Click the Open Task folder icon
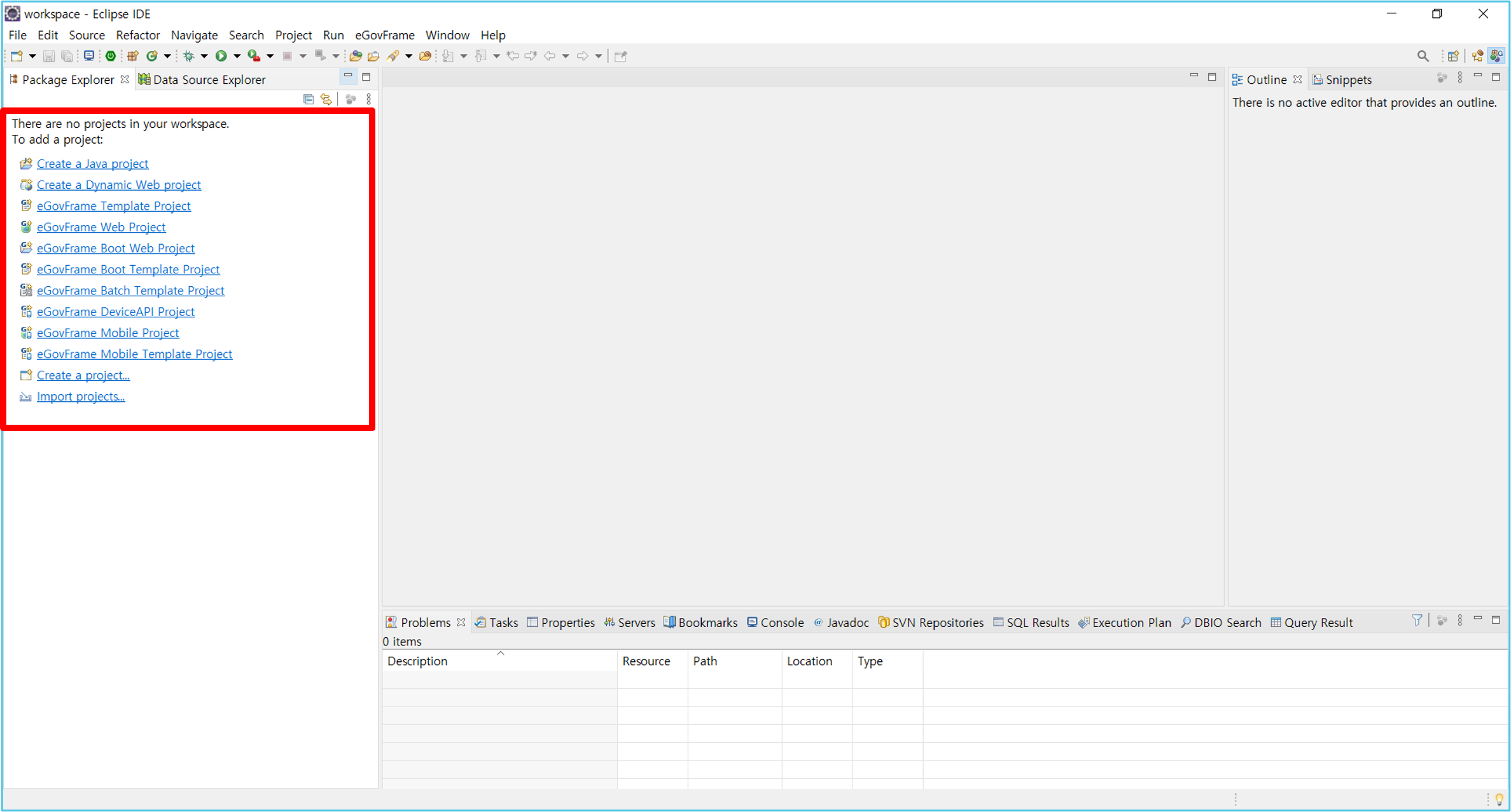The image size is (1511, 812). 373,56
